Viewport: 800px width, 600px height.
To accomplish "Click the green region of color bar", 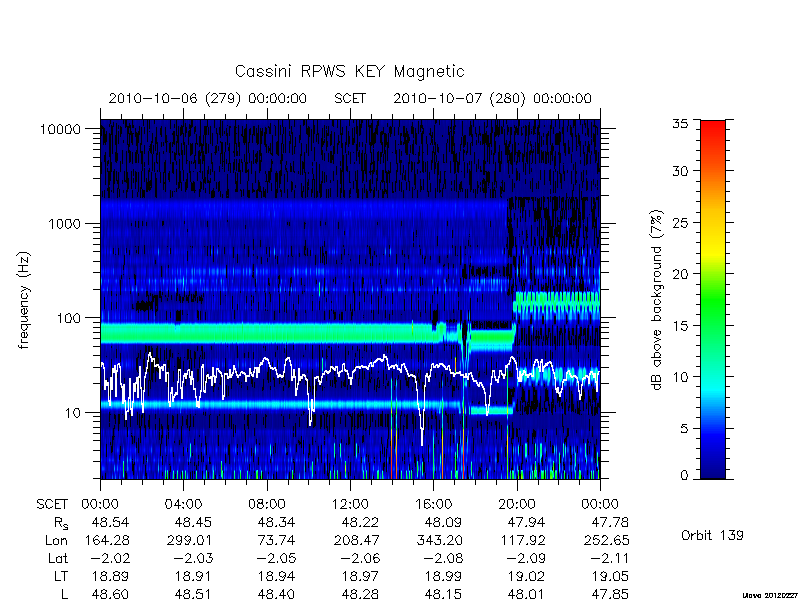I will point(713,306).
